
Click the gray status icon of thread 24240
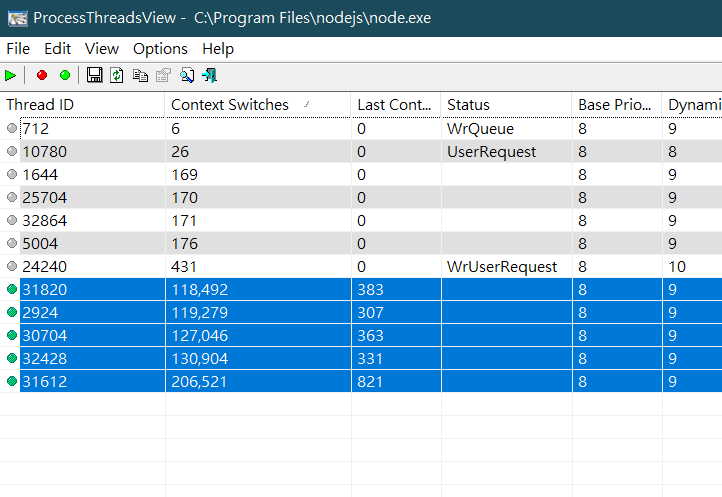(x=12, y=266)
